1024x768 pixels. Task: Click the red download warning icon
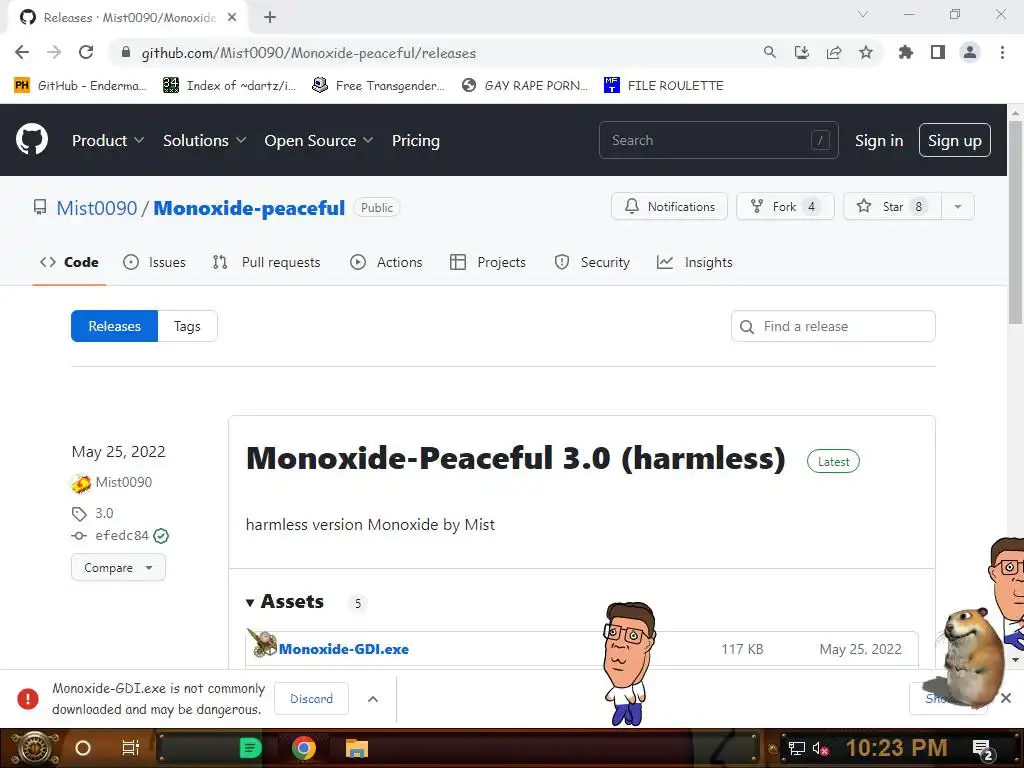27,699
